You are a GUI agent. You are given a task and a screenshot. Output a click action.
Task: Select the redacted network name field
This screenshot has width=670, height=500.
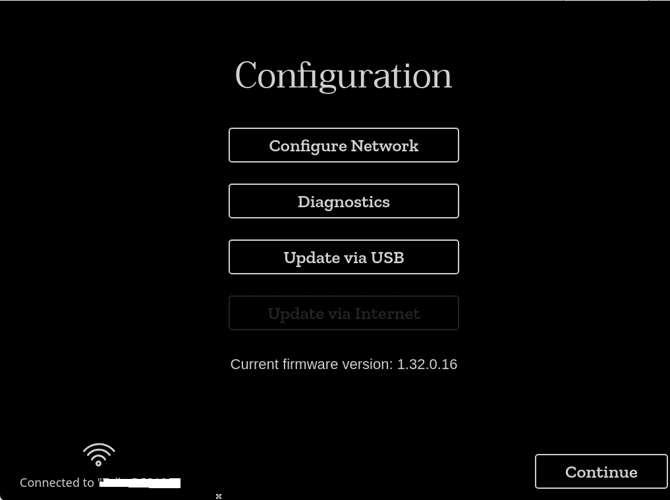pyautogui.click(x=140, y=483)
